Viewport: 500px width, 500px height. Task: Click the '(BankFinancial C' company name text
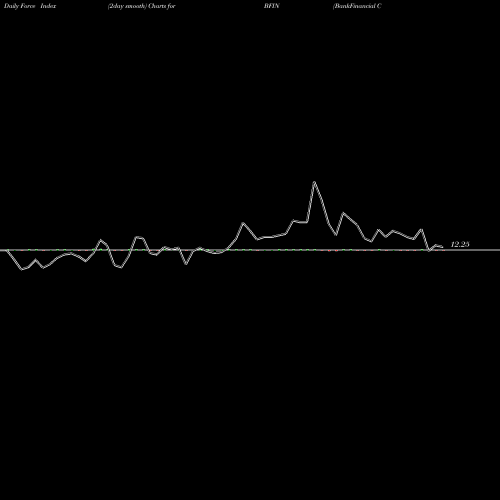coord(357,6)
